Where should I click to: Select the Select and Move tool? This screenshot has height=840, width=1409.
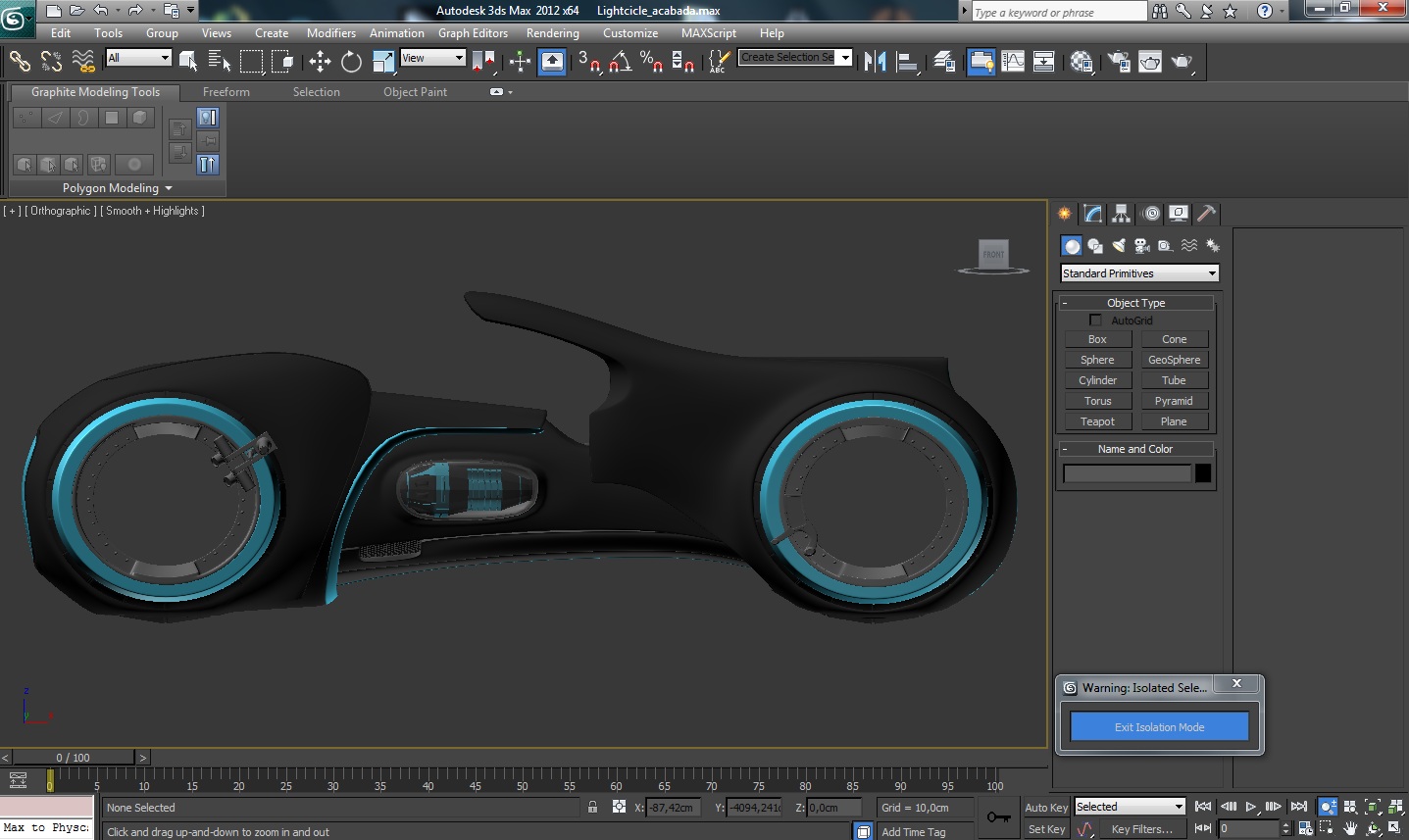click(x=320, y=62)
